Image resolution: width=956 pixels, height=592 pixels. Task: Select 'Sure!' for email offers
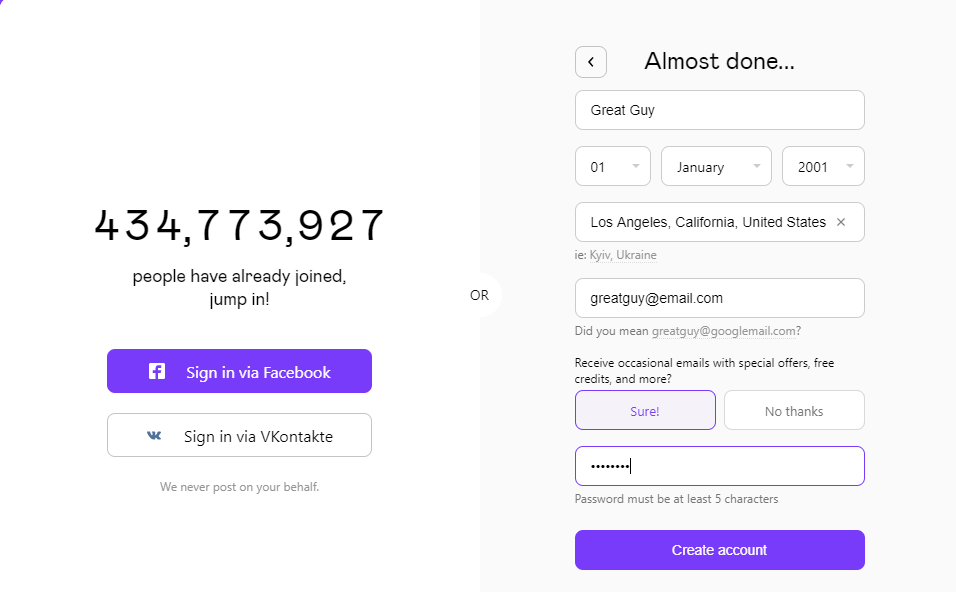[x=645, y=411]
